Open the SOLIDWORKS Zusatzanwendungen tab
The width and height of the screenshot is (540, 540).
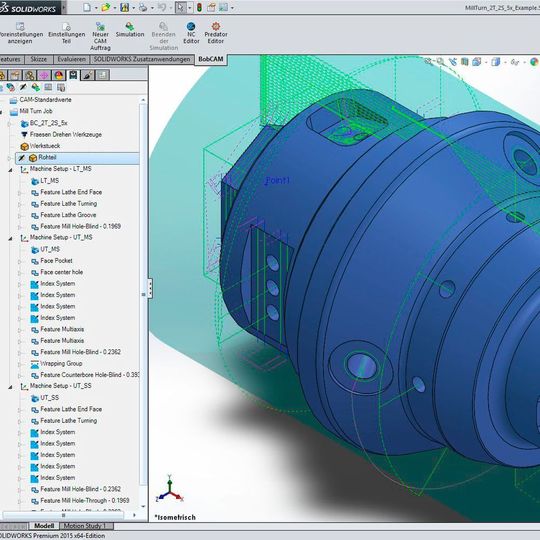pos(142,59)
